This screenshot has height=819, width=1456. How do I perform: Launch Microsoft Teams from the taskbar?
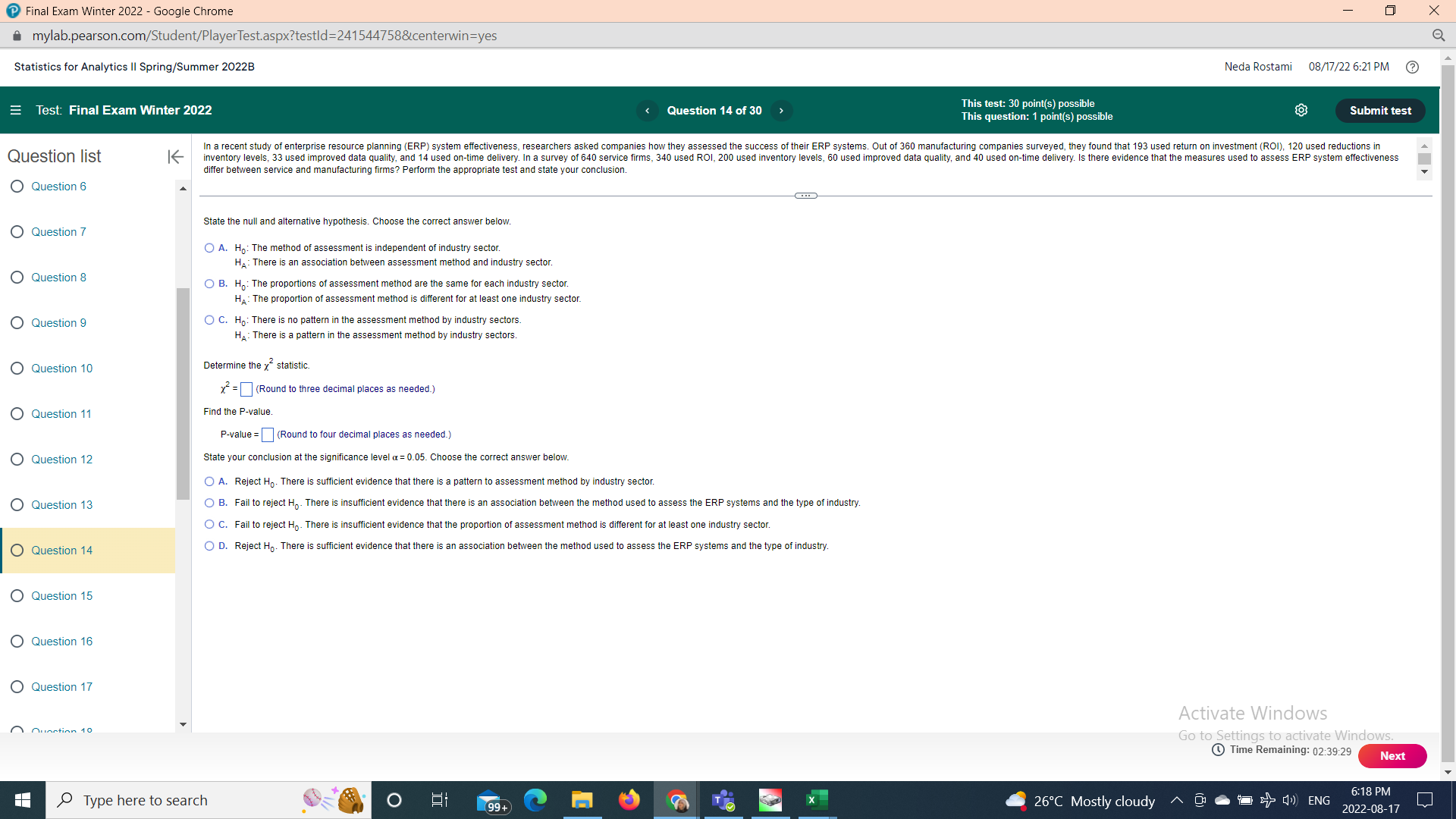(x=723, y=799)
